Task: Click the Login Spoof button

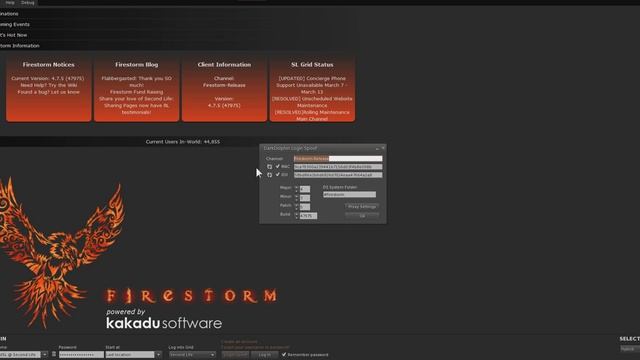Action: point(236,355)
